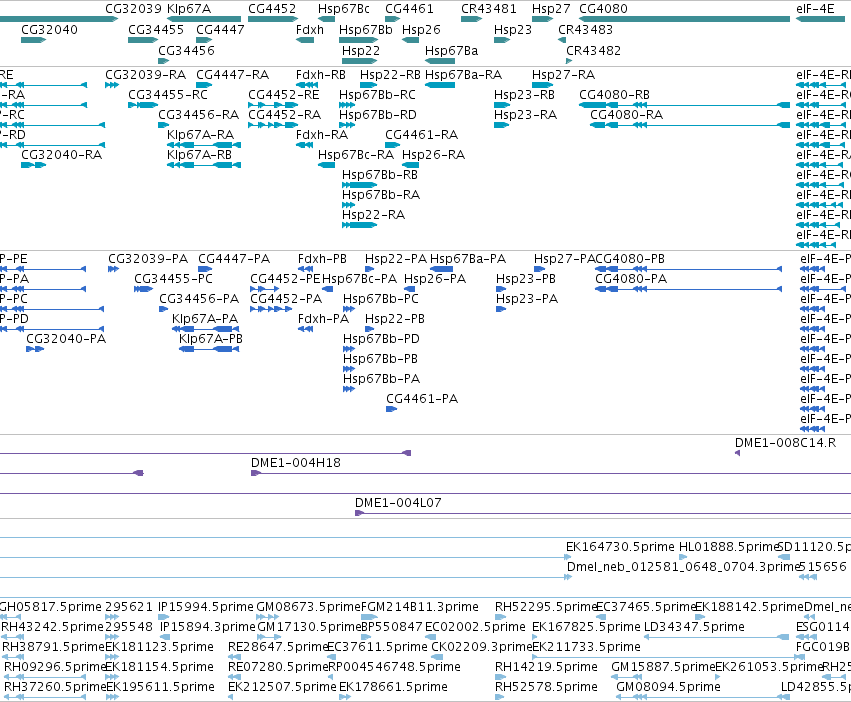Image resolution: width=851 pixels, height=702 pixels.
Task: Select the CG4452 gene label
Action: (272, 9)
